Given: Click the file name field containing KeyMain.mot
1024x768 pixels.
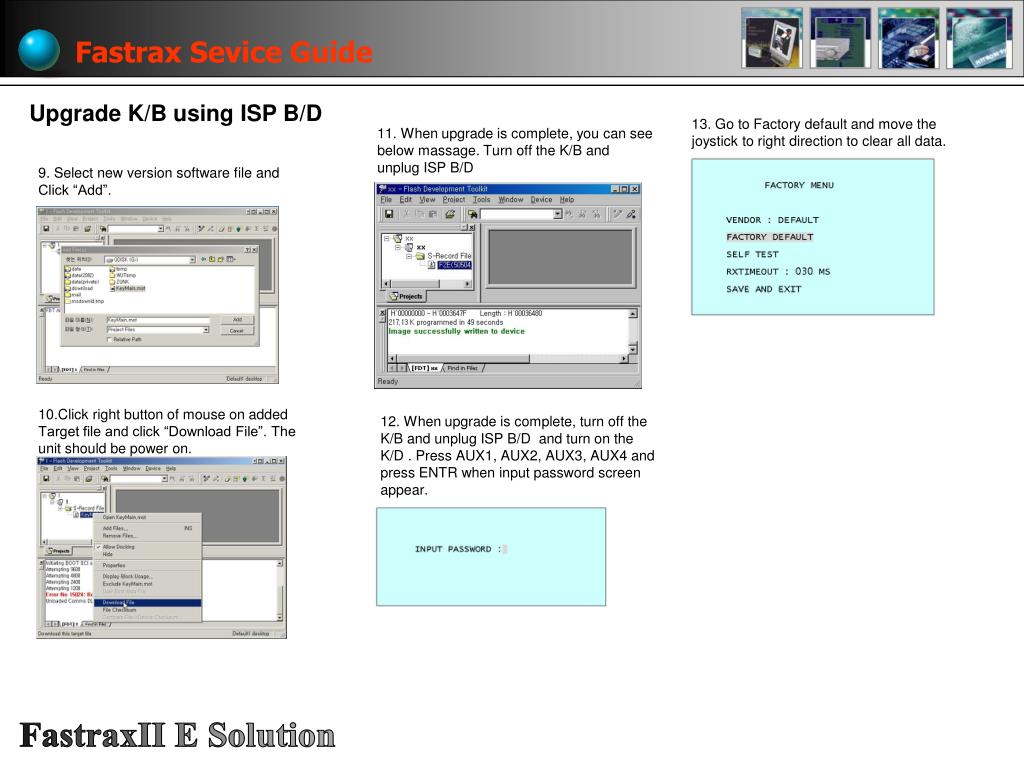Looking at the screenshot, I should tap(158, 320).
